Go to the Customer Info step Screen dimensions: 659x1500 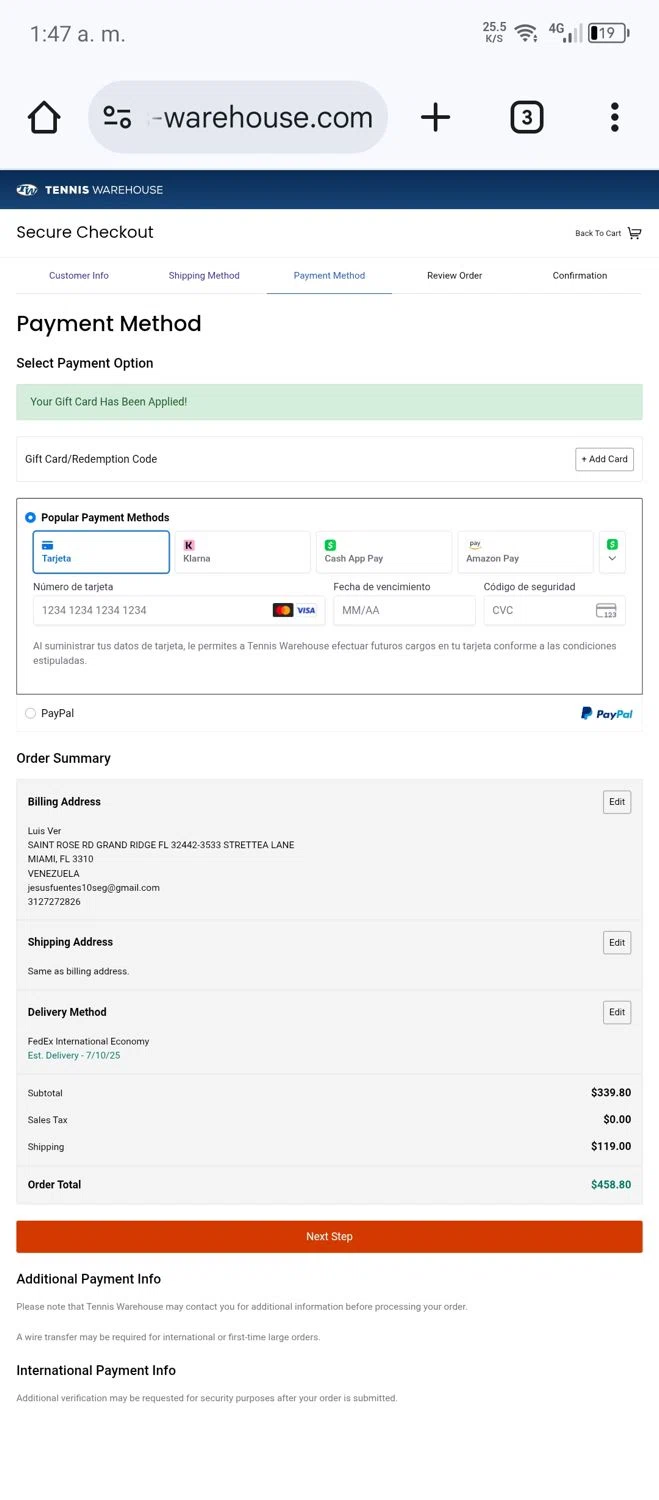coord(79,275)
